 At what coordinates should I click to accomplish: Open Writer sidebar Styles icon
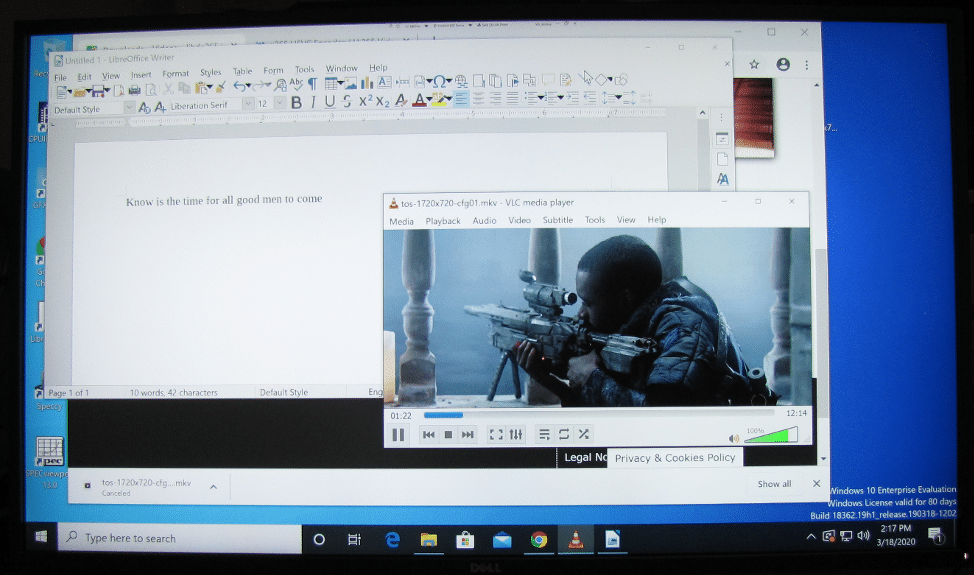(722, 179)
